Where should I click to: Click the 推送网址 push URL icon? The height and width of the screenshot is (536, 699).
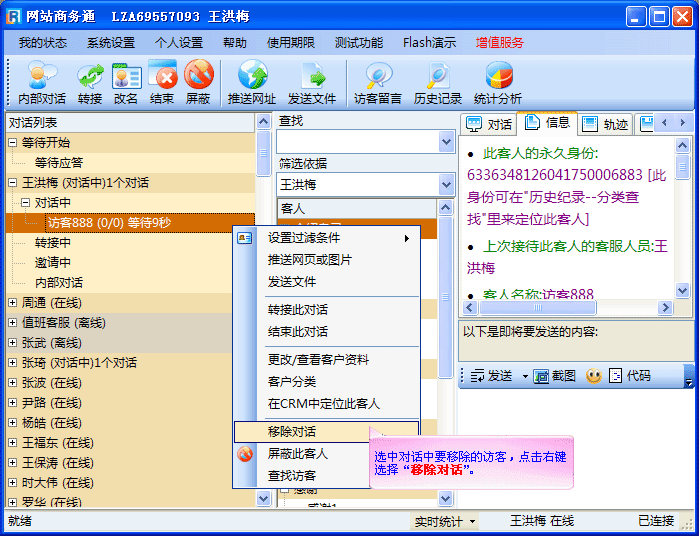(252, 82)
